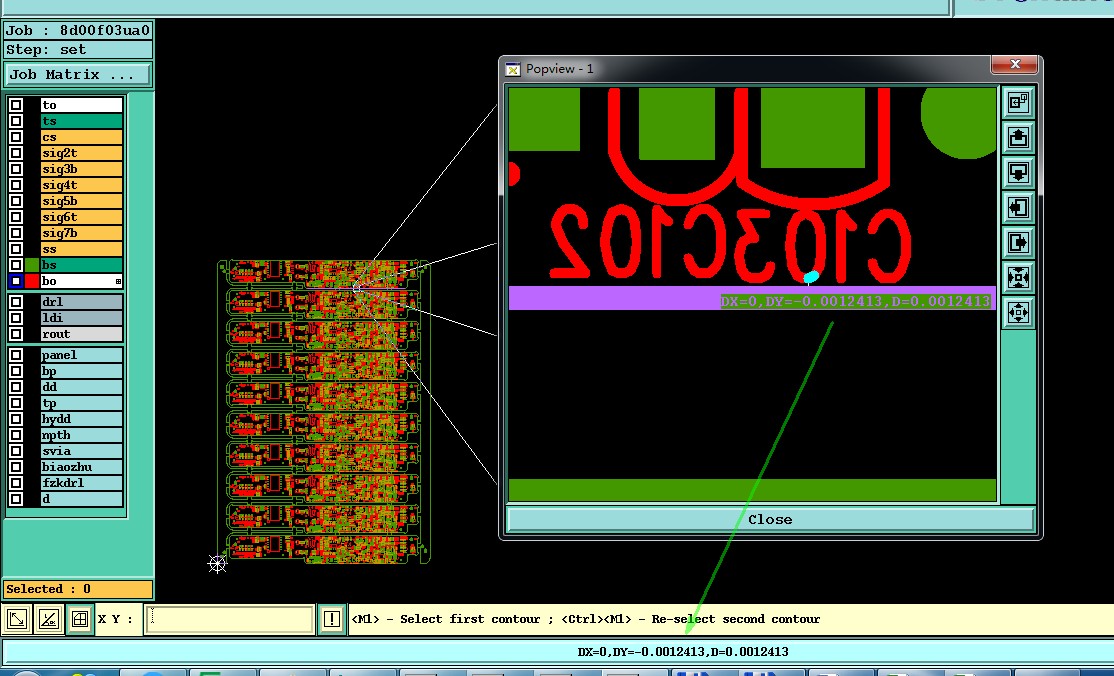The image size is (1114, 676).
Task: Click the axis-angle icon in bottom bar
Action: pyautogui.click(x=49, y=619)
